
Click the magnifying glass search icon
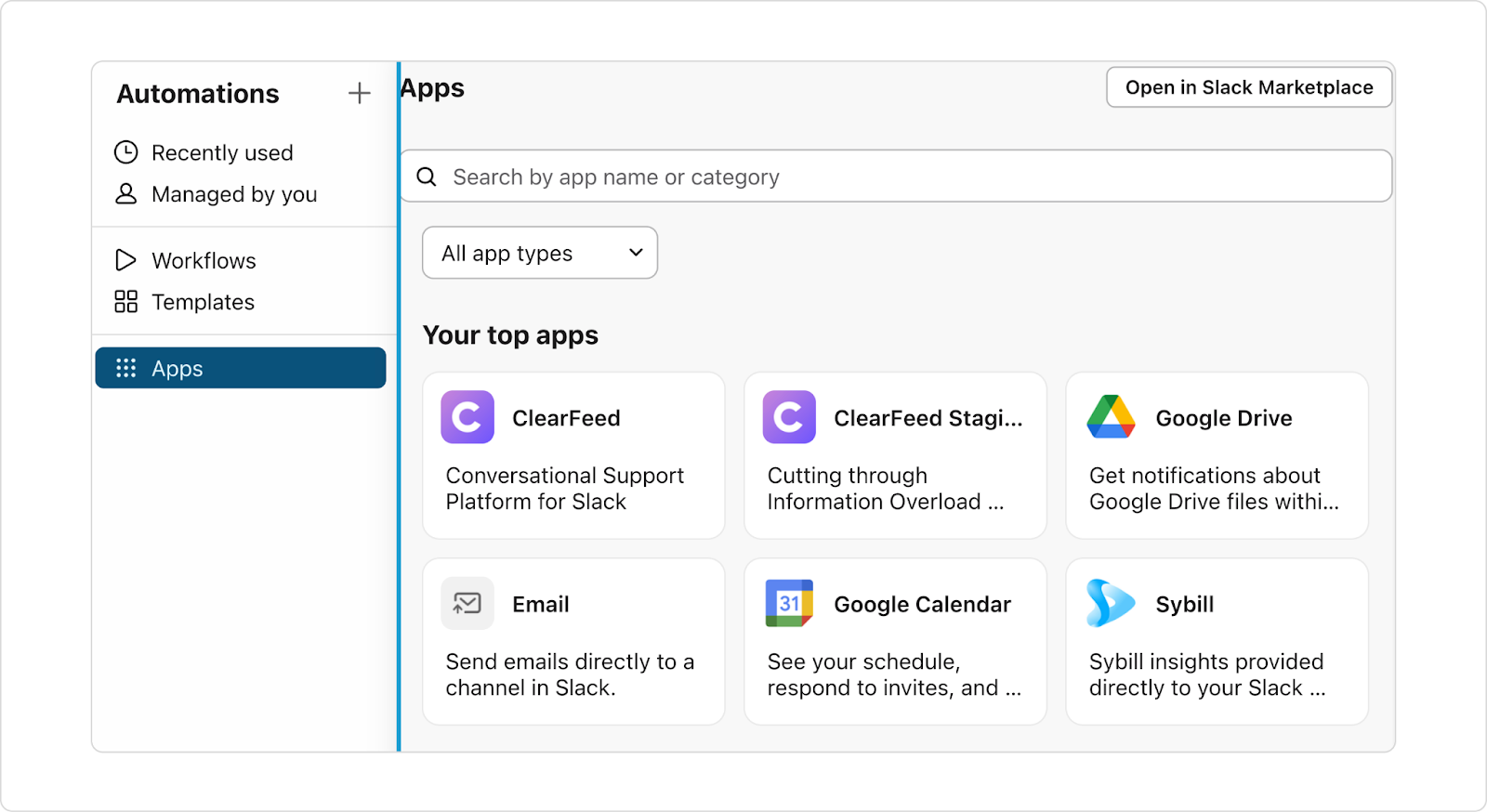point(427,177)
